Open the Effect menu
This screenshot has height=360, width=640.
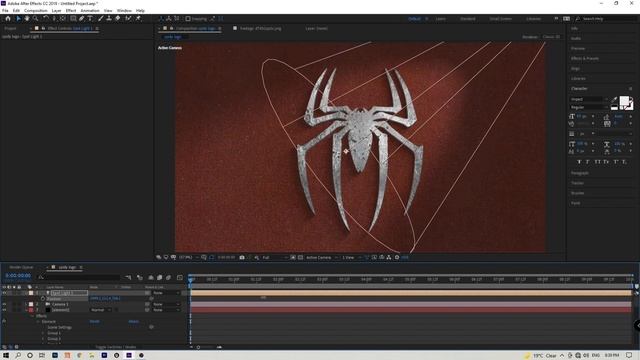point(71,10)
